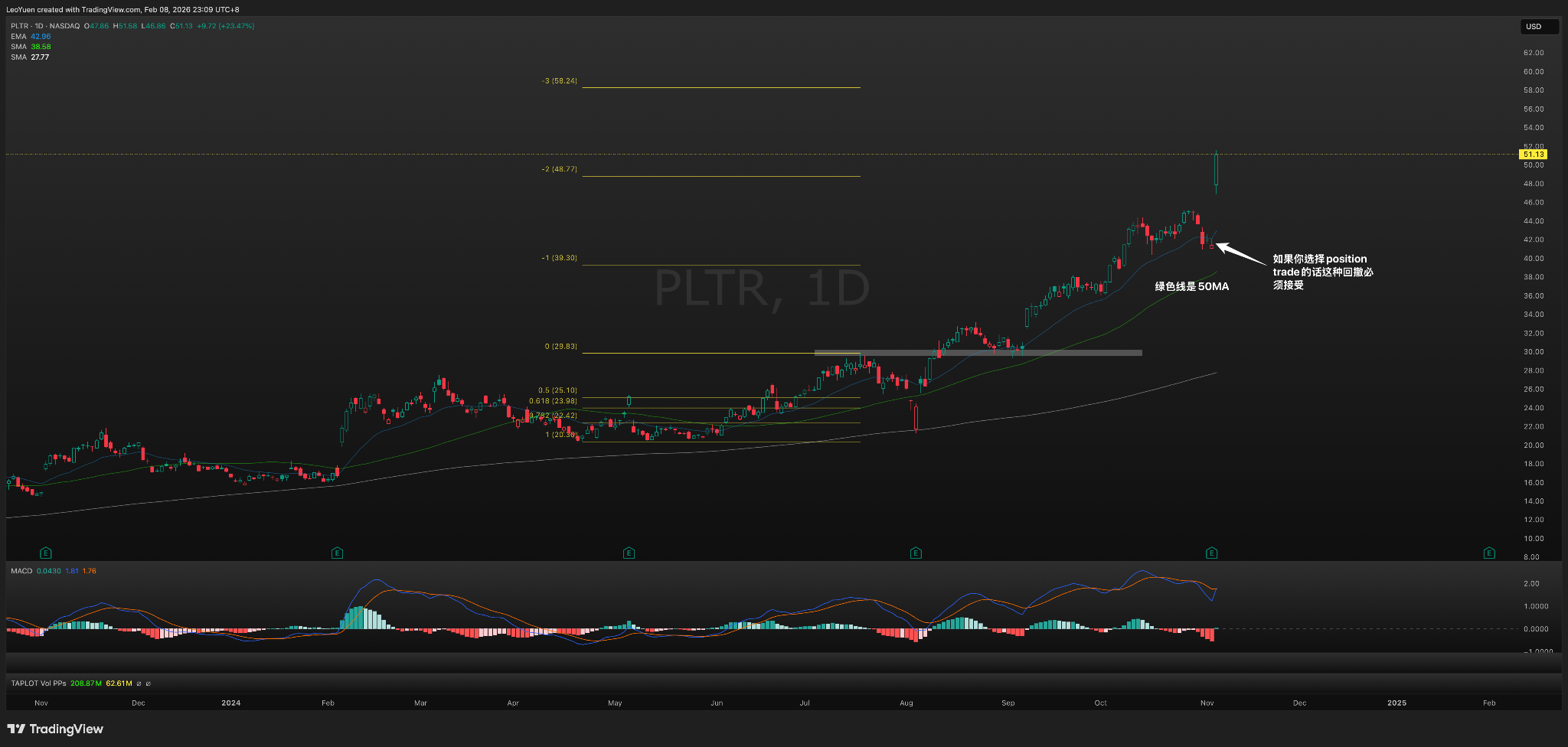This screenshot has width=1568, height=747.
Task: Click the TradingView logo at bottom left
Action: click(55, 729)
